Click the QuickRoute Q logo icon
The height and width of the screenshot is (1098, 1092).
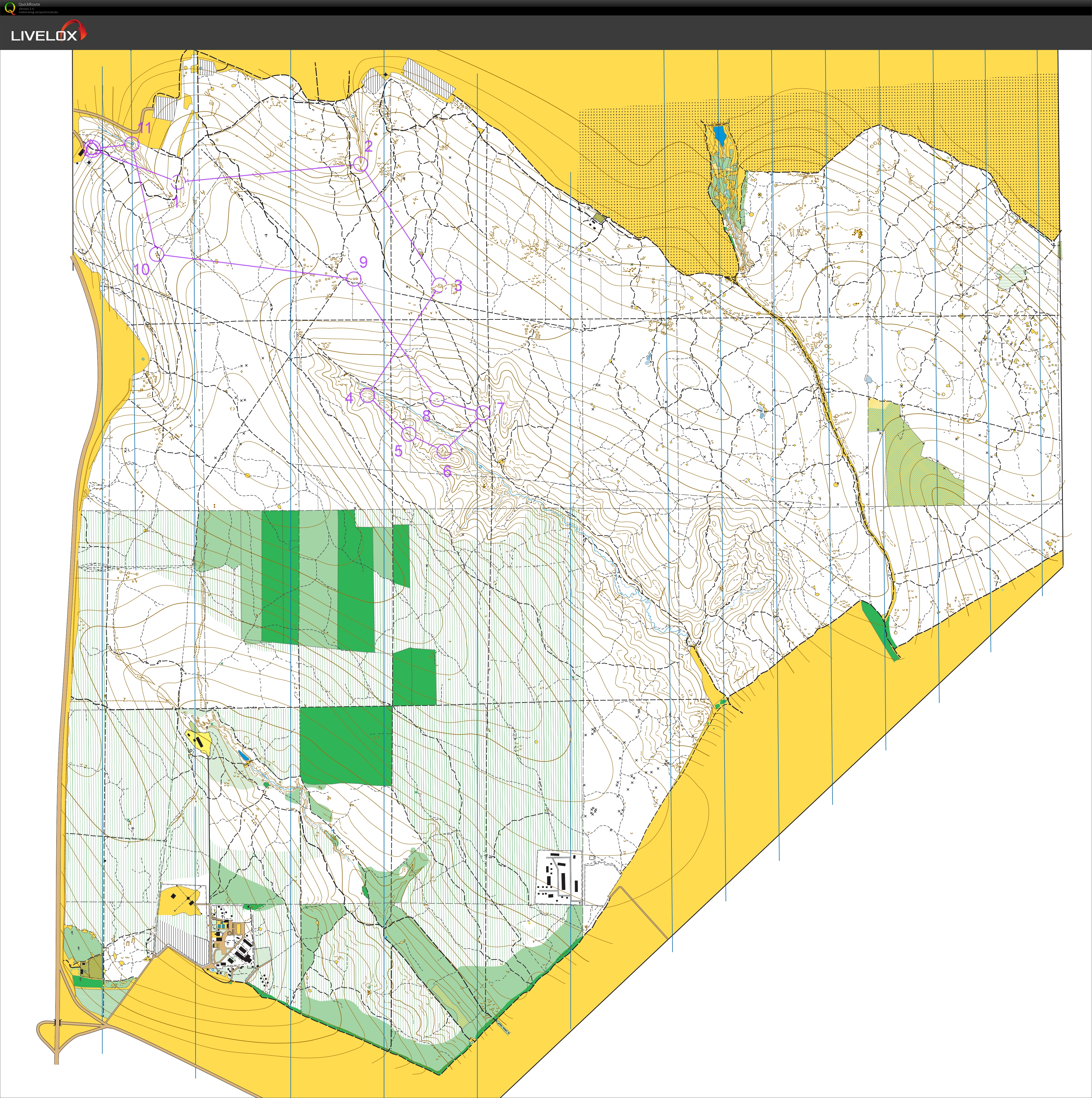point(10,8)
